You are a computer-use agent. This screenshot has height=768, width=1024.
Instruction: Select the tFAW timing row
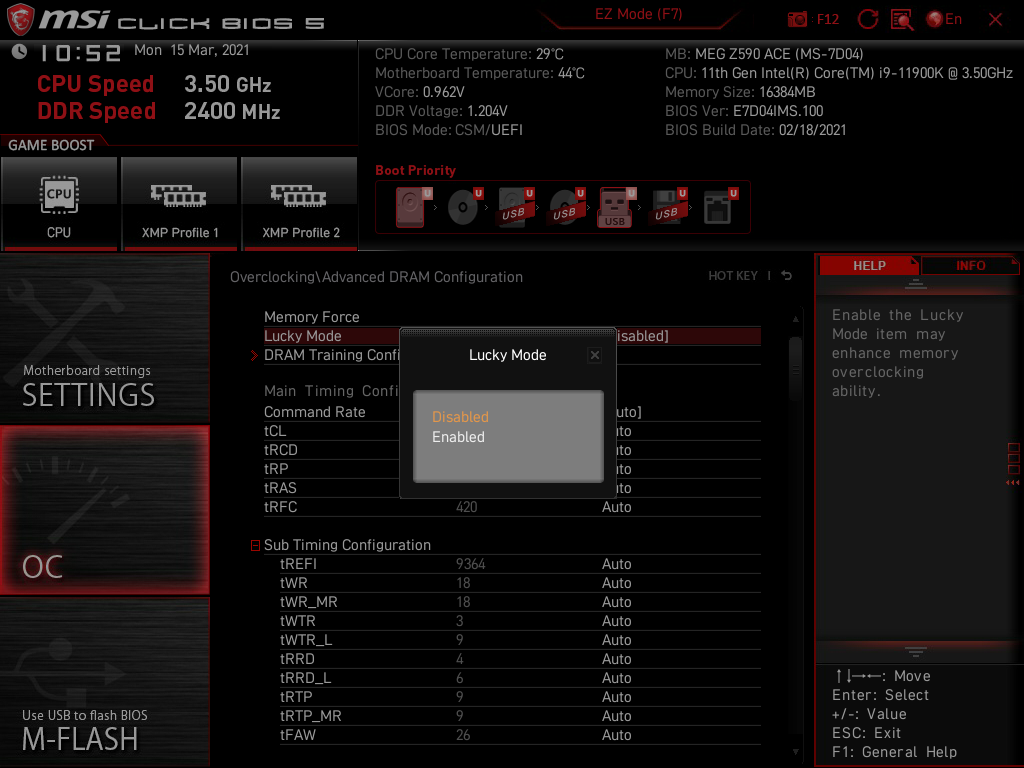(520, 735)
